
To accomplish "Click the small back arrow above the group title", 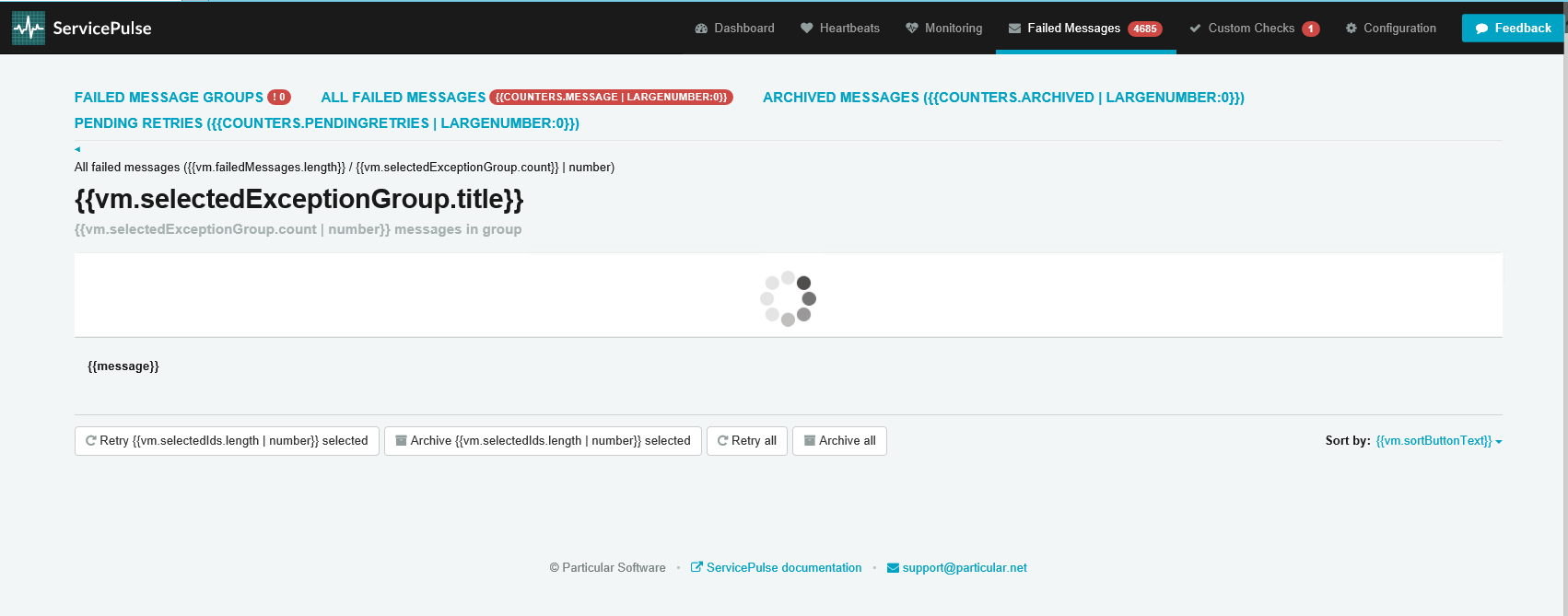I will click(x=77, y=149).
